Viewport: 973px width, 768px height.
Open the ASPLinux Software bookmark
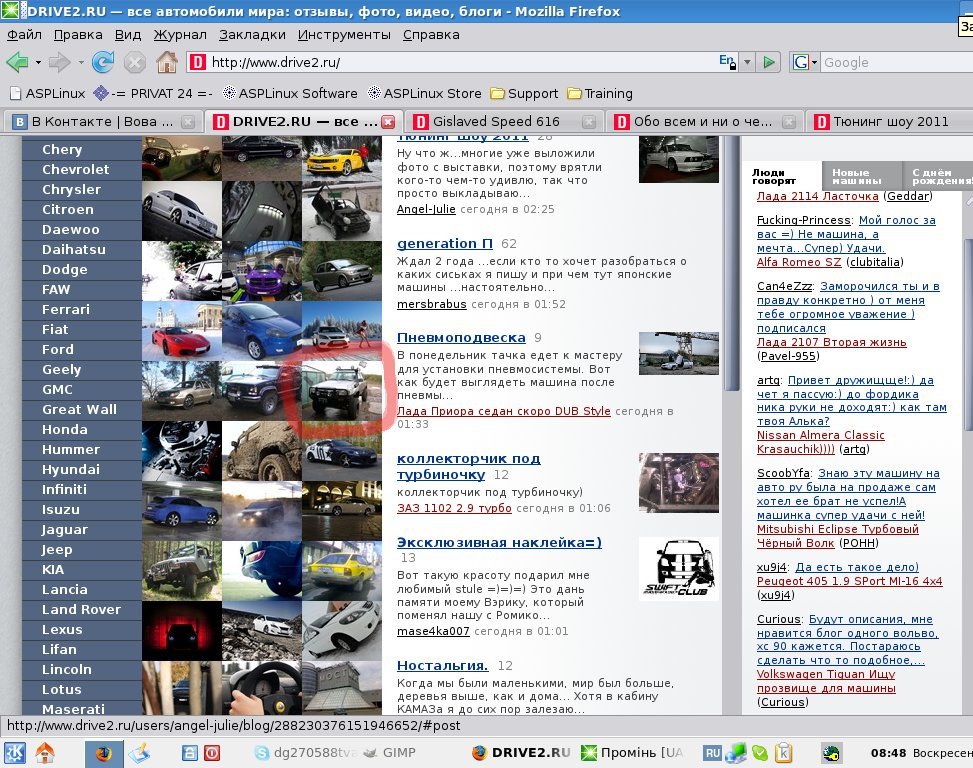coord(290,94)
